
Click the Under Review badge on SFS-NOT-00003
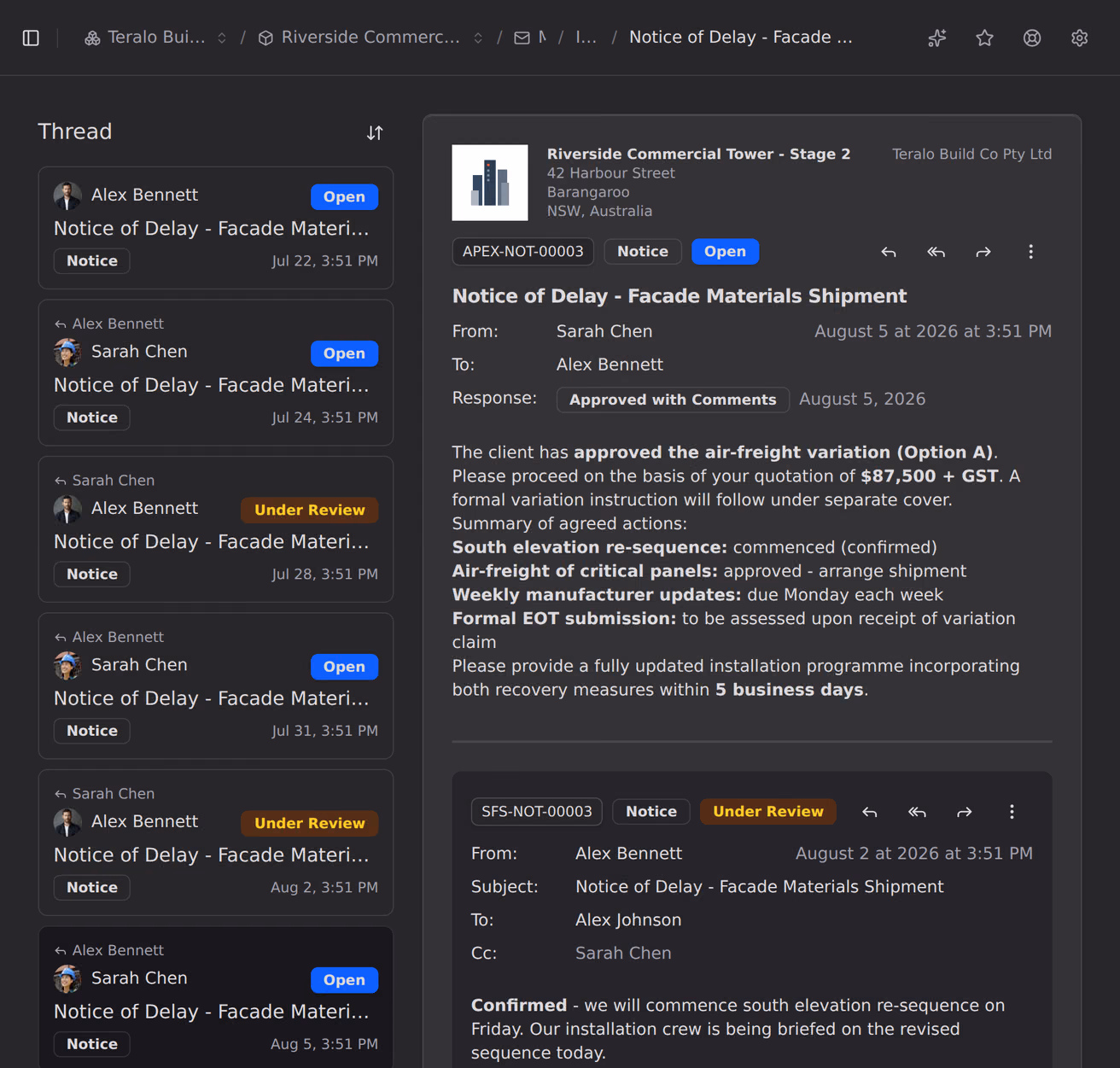(768, 812)
